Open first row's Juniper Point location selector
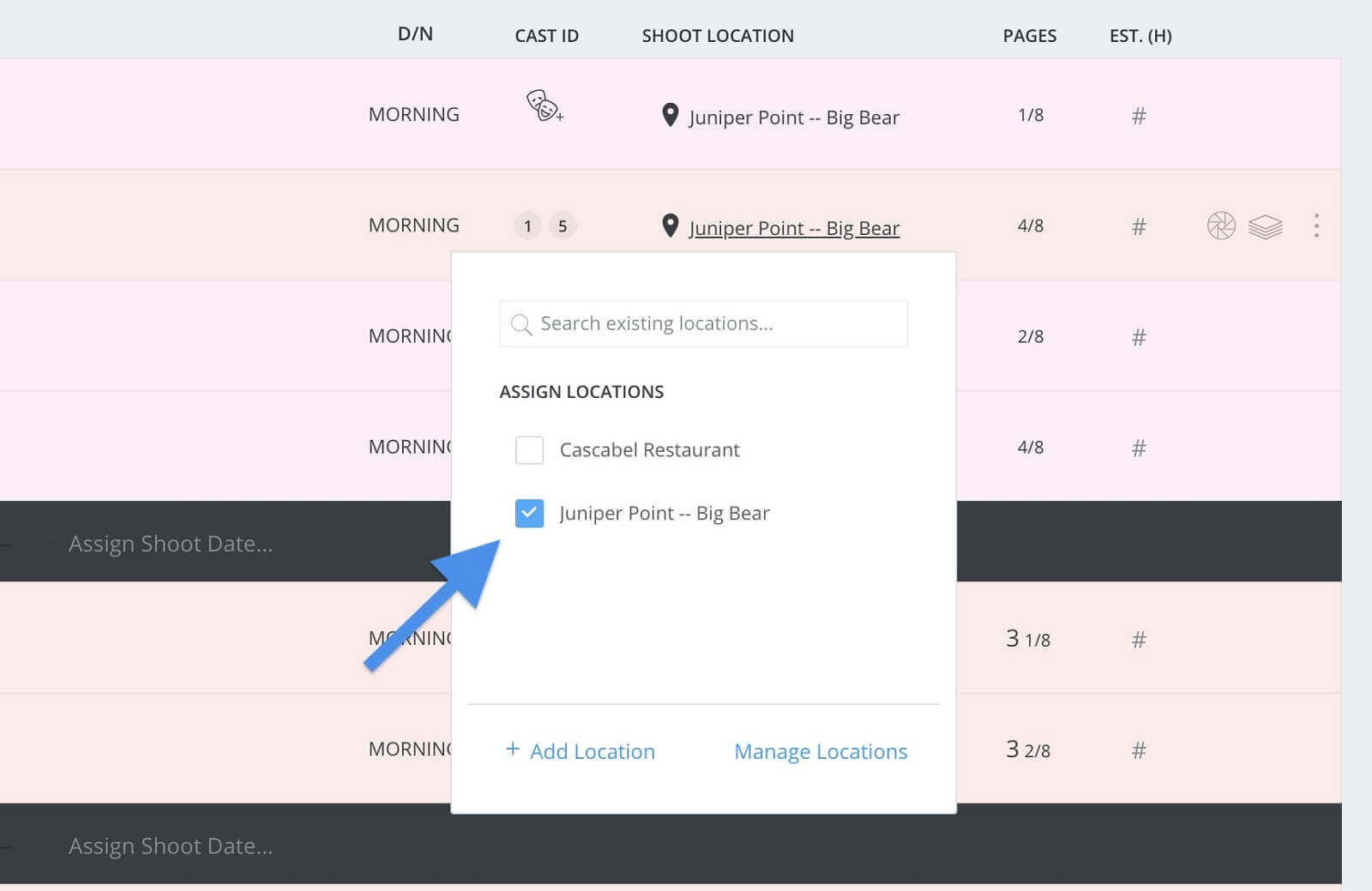 pyautogui.click(x=793, y=117)
